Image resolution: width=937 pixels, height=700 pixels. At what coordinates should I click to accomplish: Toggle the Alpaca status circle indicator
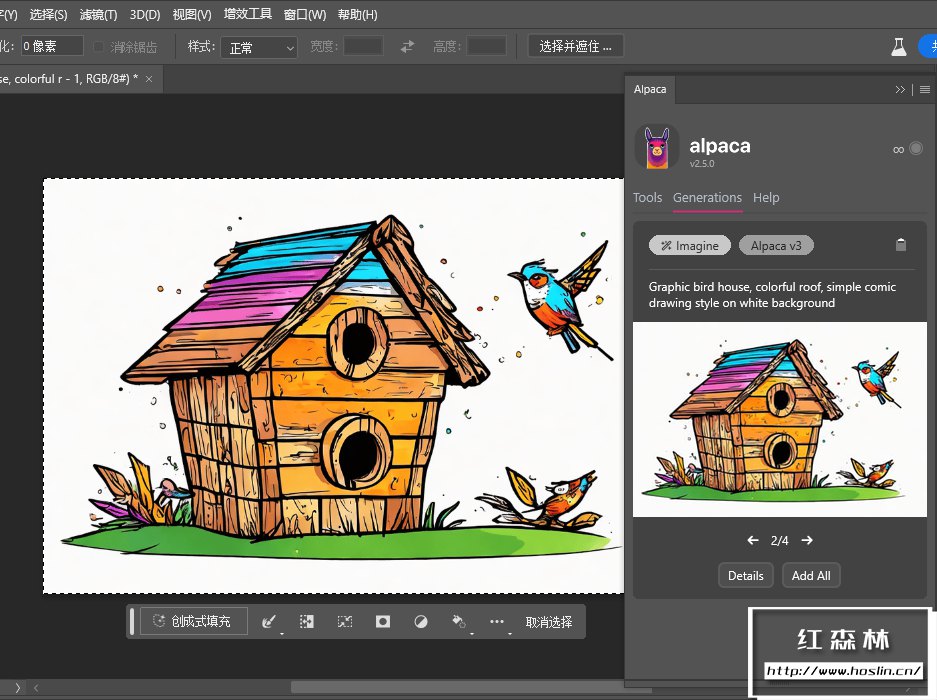tap(916, 149)
